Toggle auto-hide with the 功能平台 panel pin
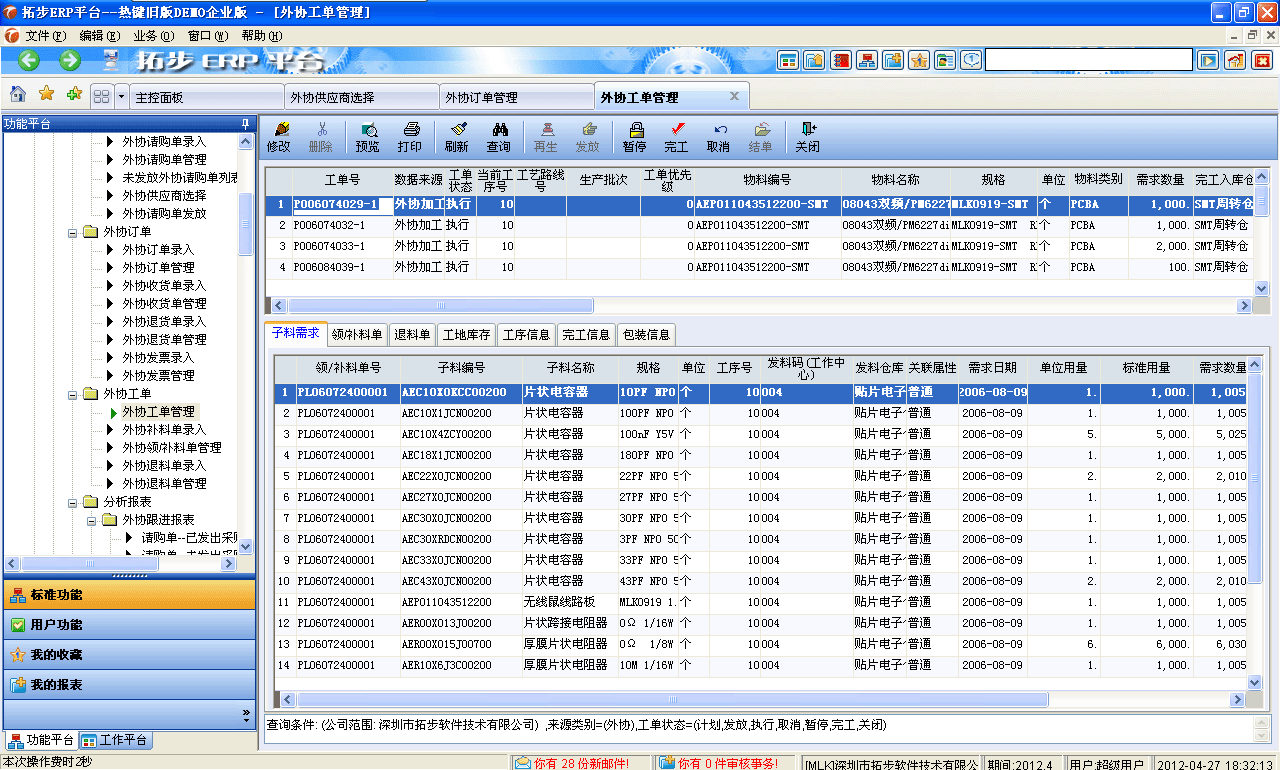This screenshot has height=770, width=1280. pos(244,124)
